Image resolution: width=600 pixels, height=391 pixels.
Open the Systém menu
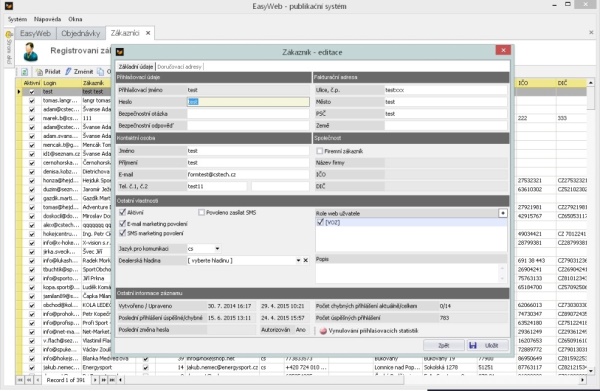17,19
